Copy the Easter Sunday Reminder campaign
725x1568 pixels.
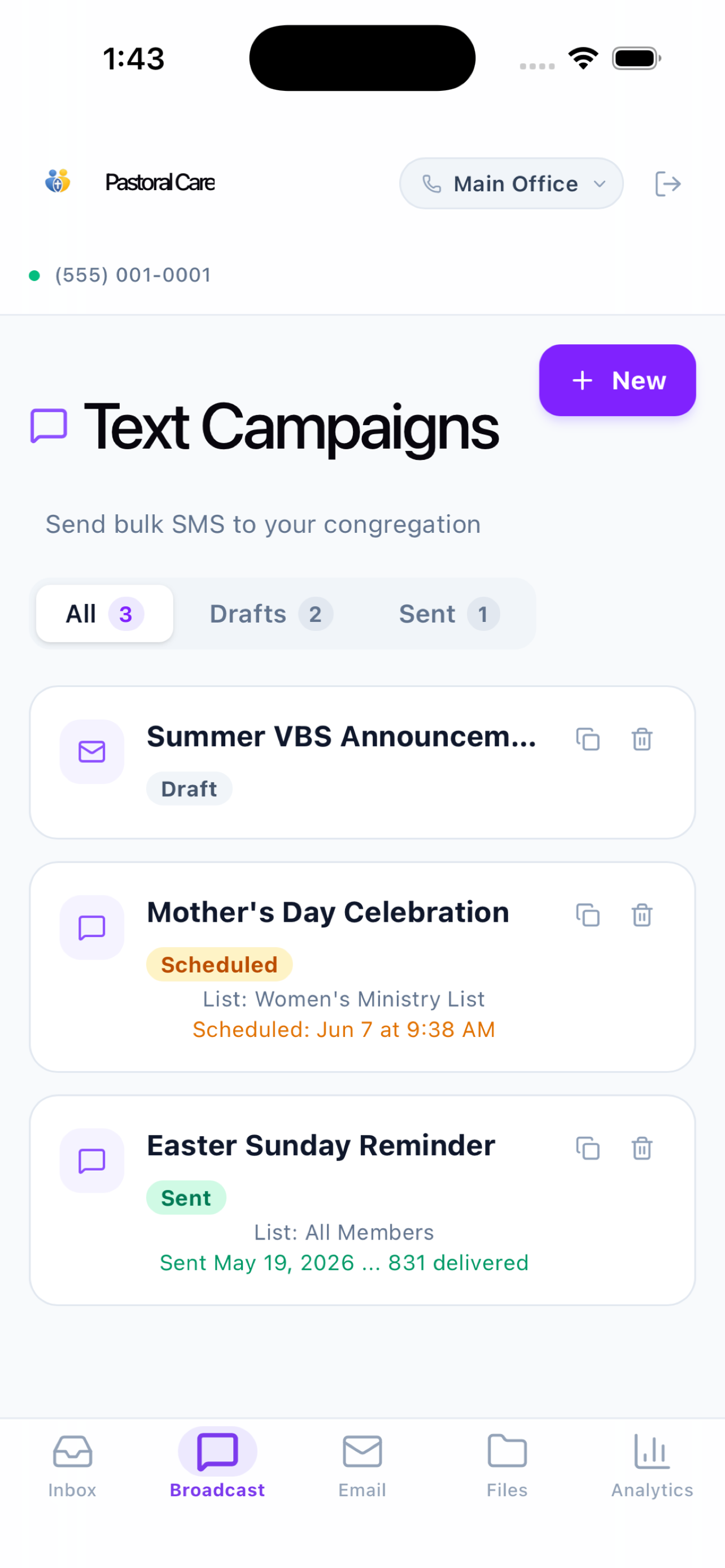coord(587,1148)
